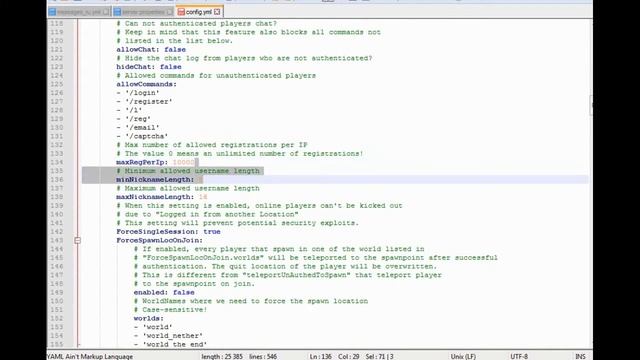Click the maxRegPerIp value
The height and width of the screenshot is (360, 640).
pyautogui.click(x=184, y=162)
